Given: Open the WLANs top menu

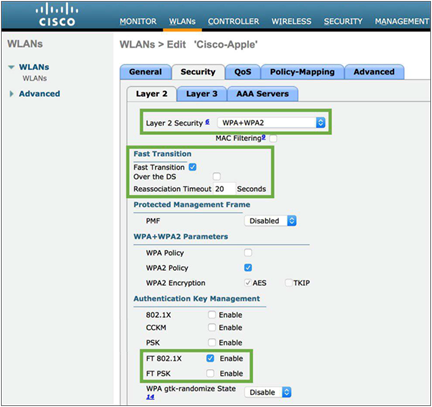Looking at the screenshot, I should (182, 21).
